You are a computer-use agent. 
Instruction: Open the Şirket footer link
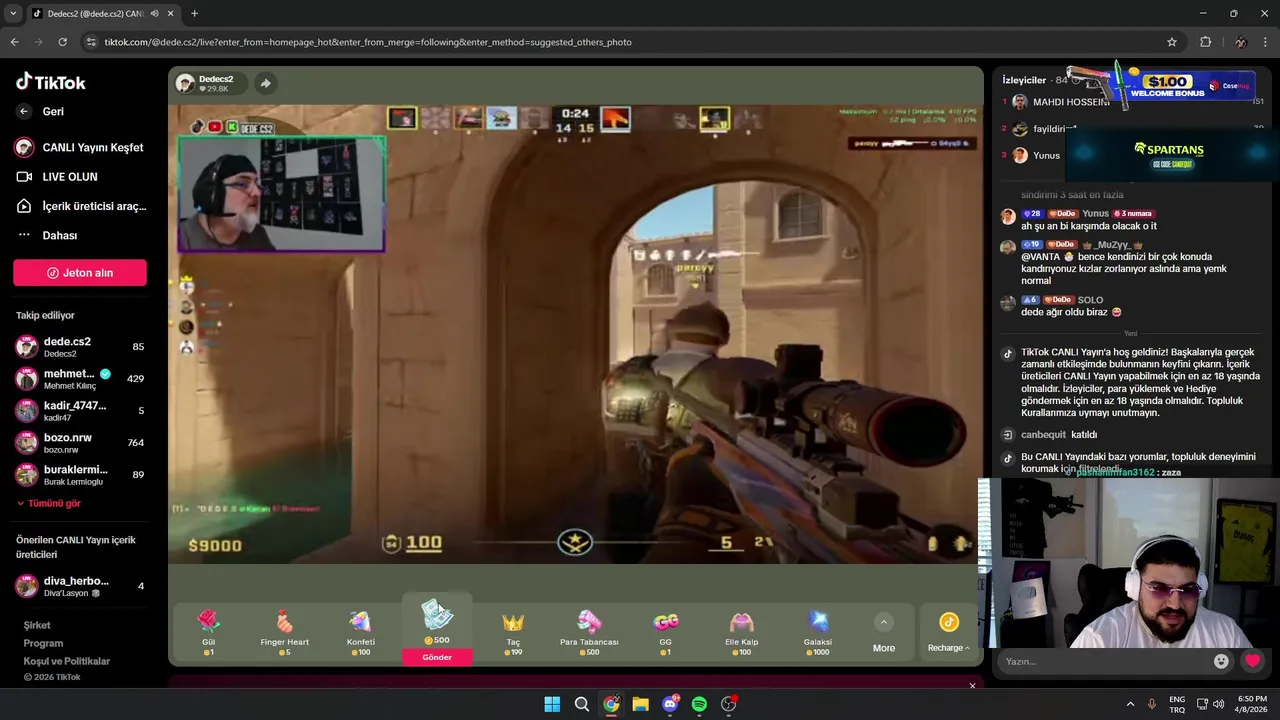pos(37,625)
